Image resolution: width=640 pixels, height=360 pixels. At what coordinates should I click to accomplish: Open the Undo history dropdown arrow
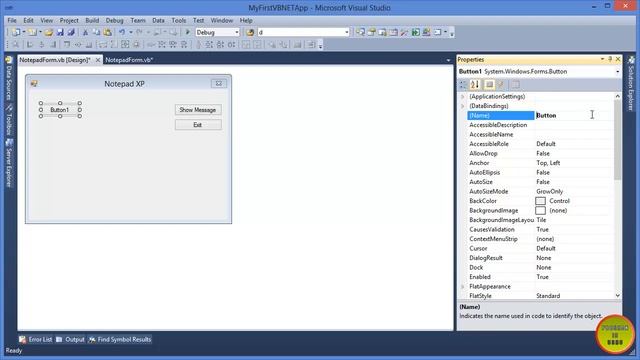[131, 32]
